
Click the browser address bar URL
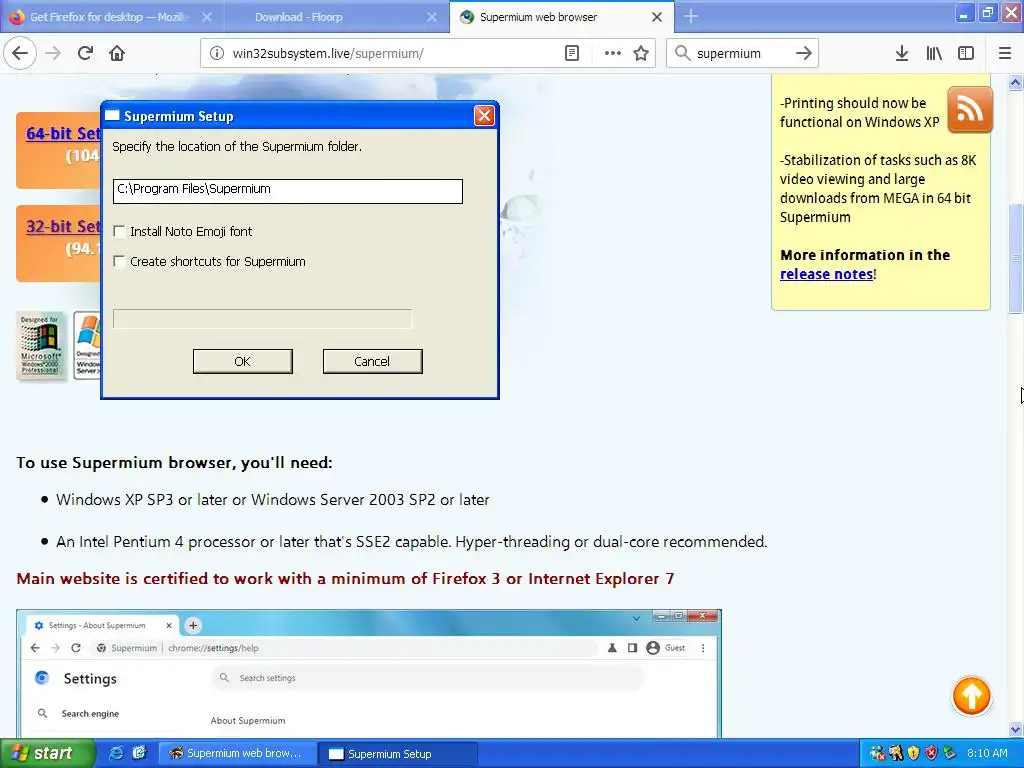(x=328, y=54)
